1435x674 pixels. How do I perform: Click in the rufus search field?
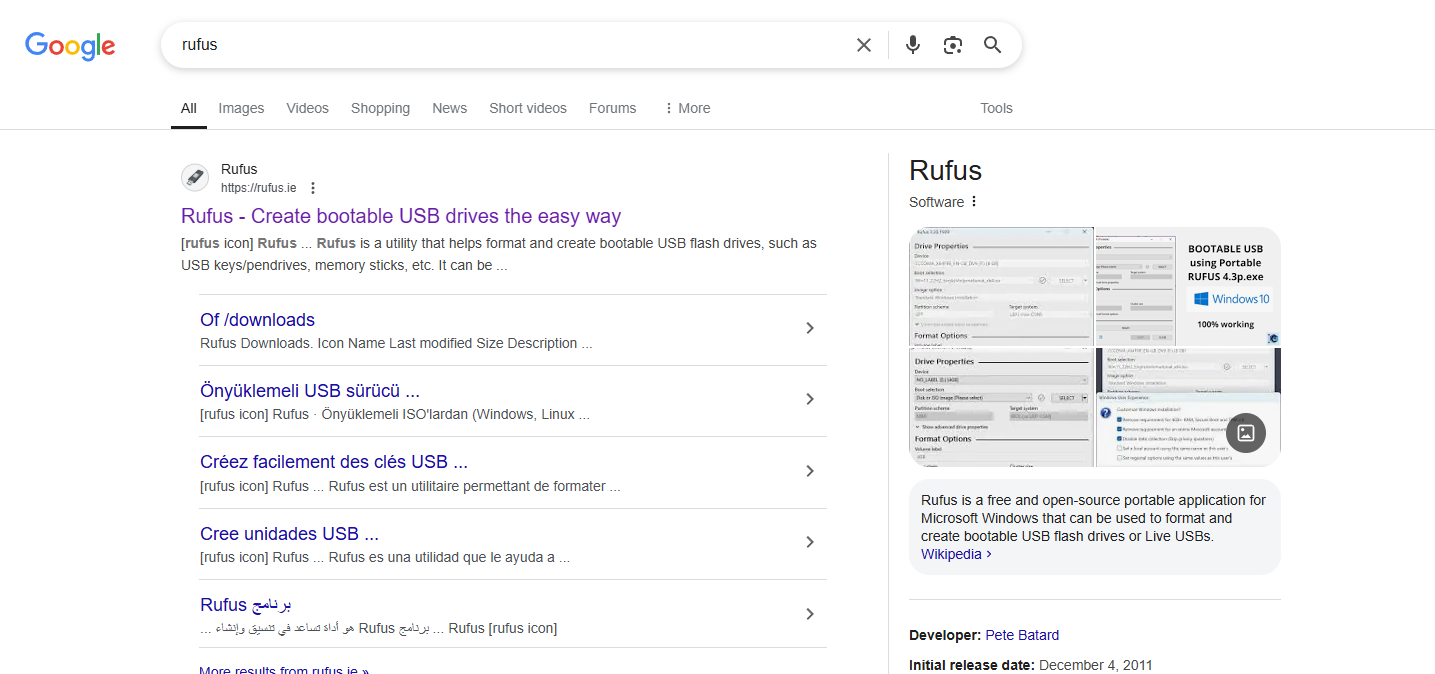tap(510, 45)
